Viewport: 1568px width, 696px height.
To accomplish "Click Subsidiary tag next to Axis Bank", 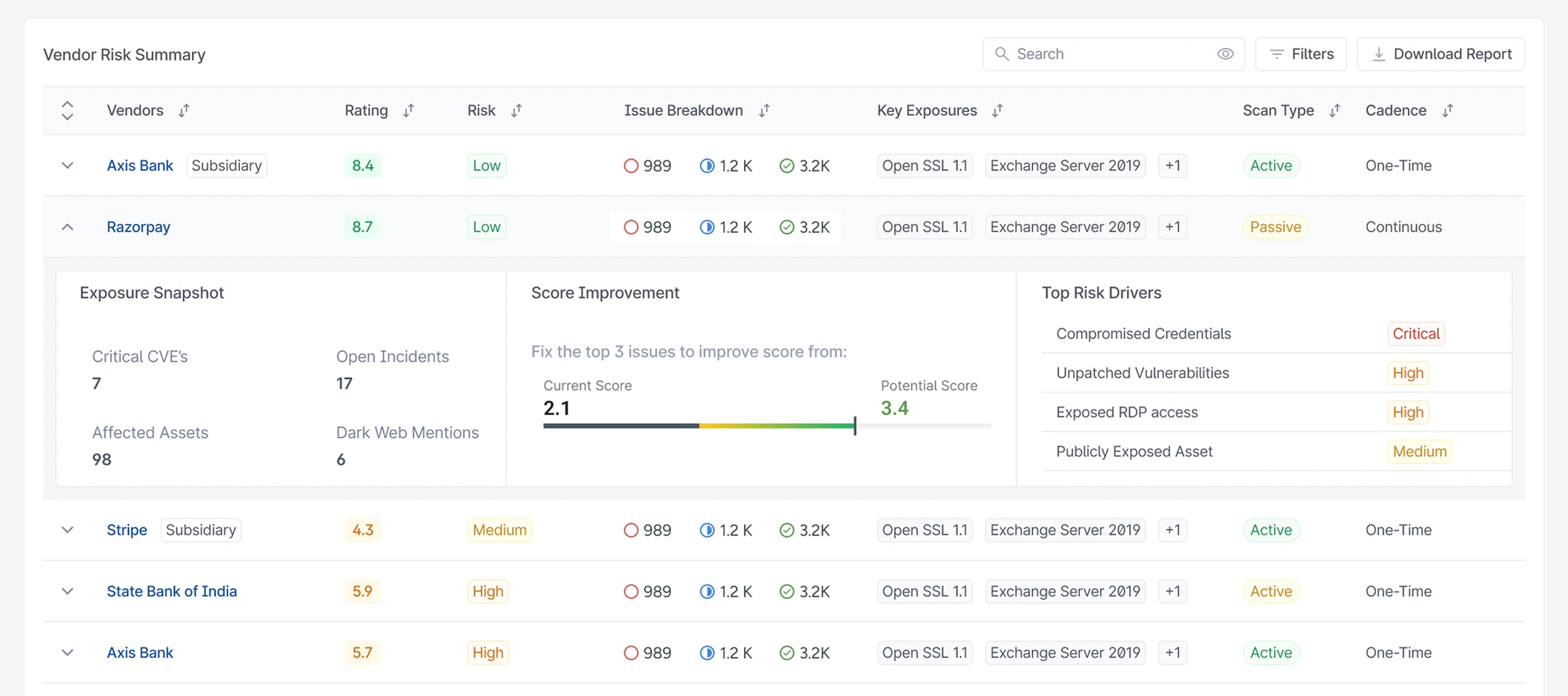I will pyautogui.click(x=227, y=166).
